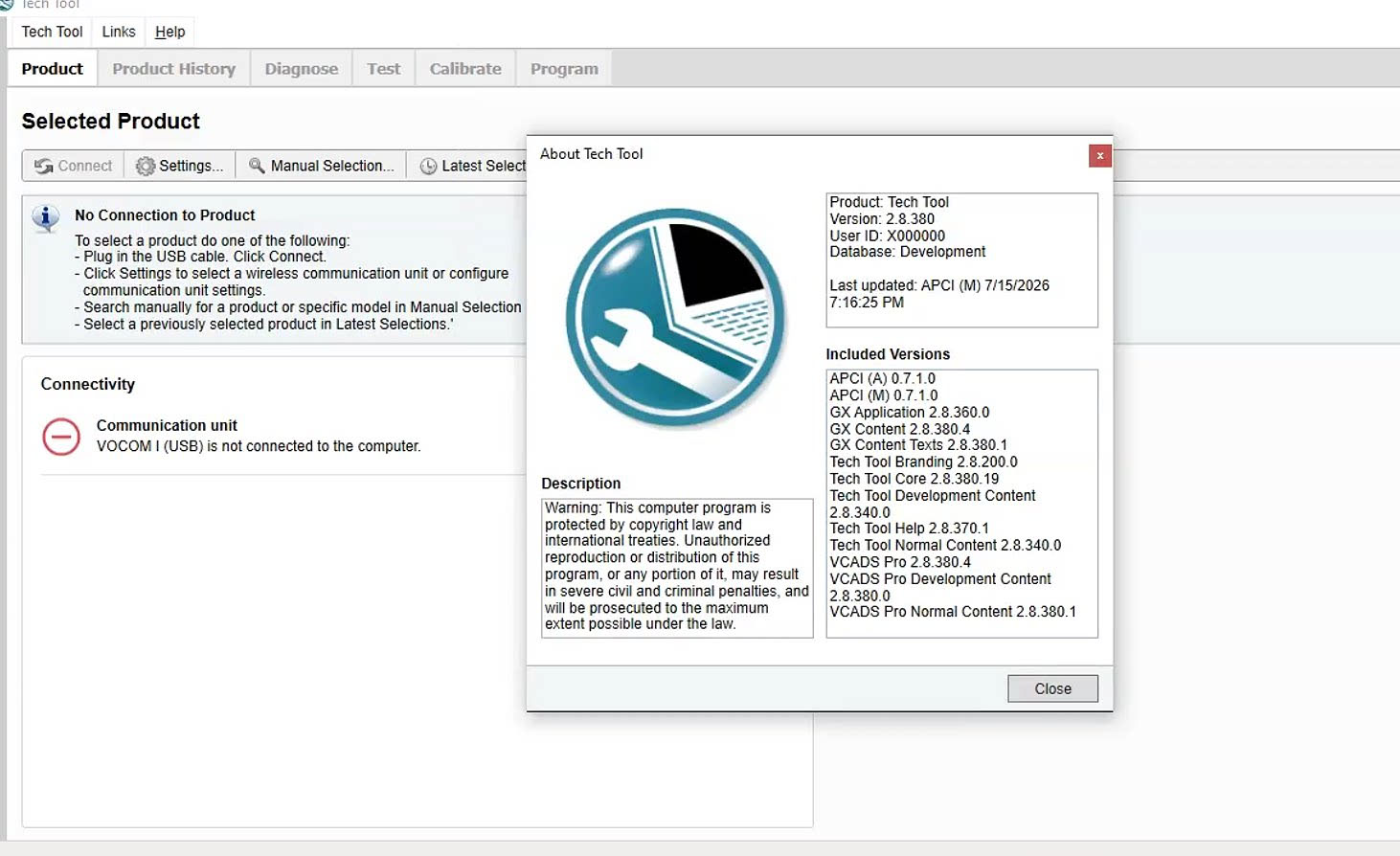This screenshot has width=1400, height=856.
Task: Select Tech Tool Development Content entry
Action: click(933, 504)
